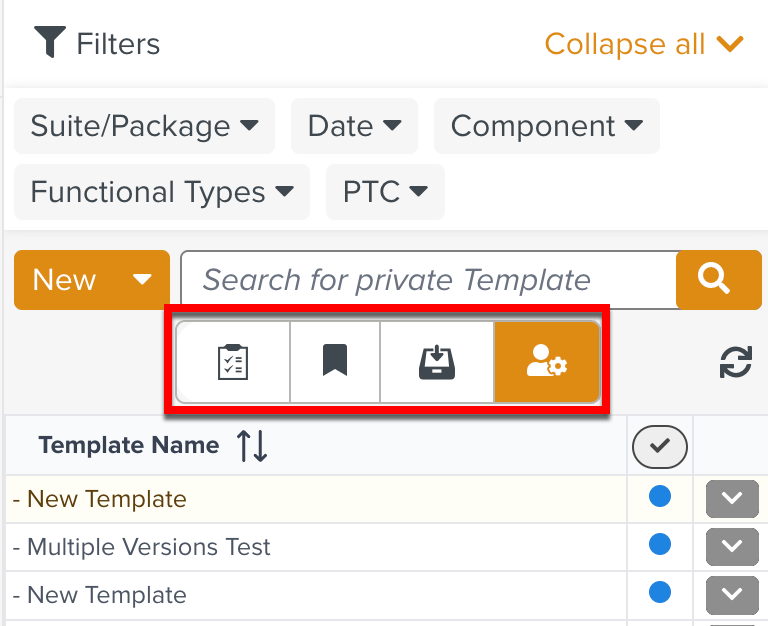
Task: Click the inbox download icon button
Action: click(x=437, y=361)
